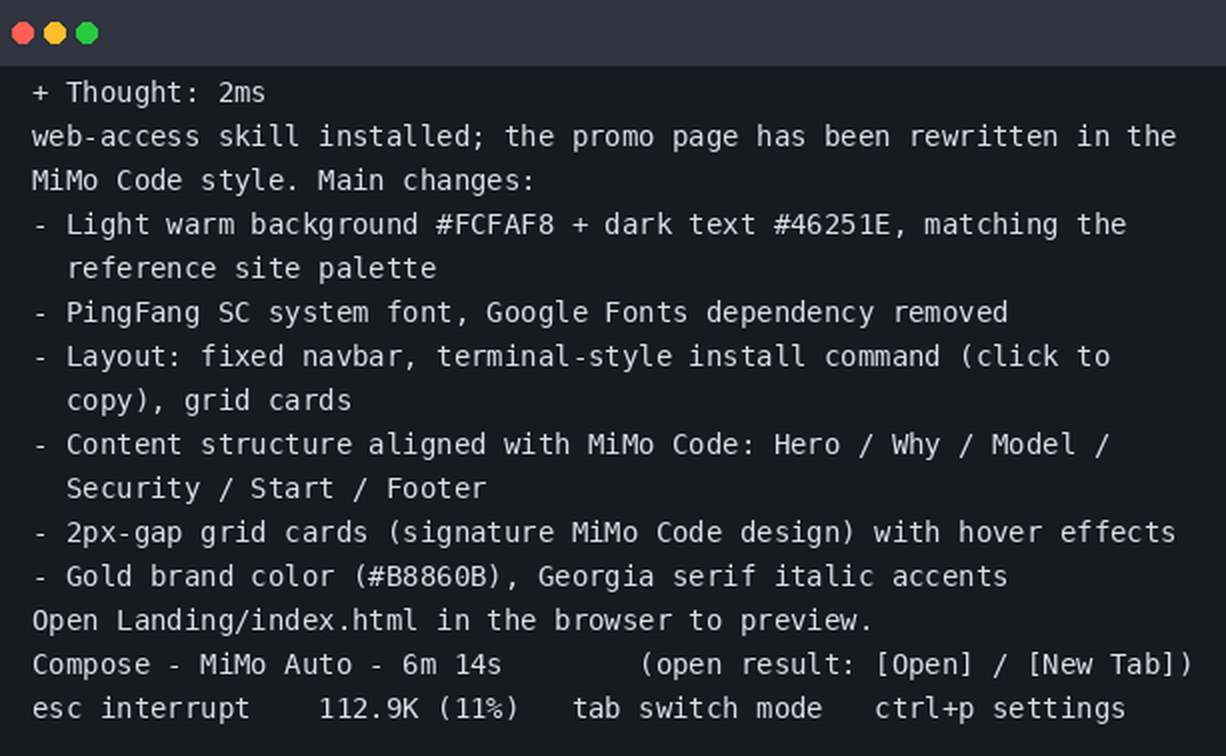
Task: Click the plus sign before Thought
Action: (x=40, y=93)
